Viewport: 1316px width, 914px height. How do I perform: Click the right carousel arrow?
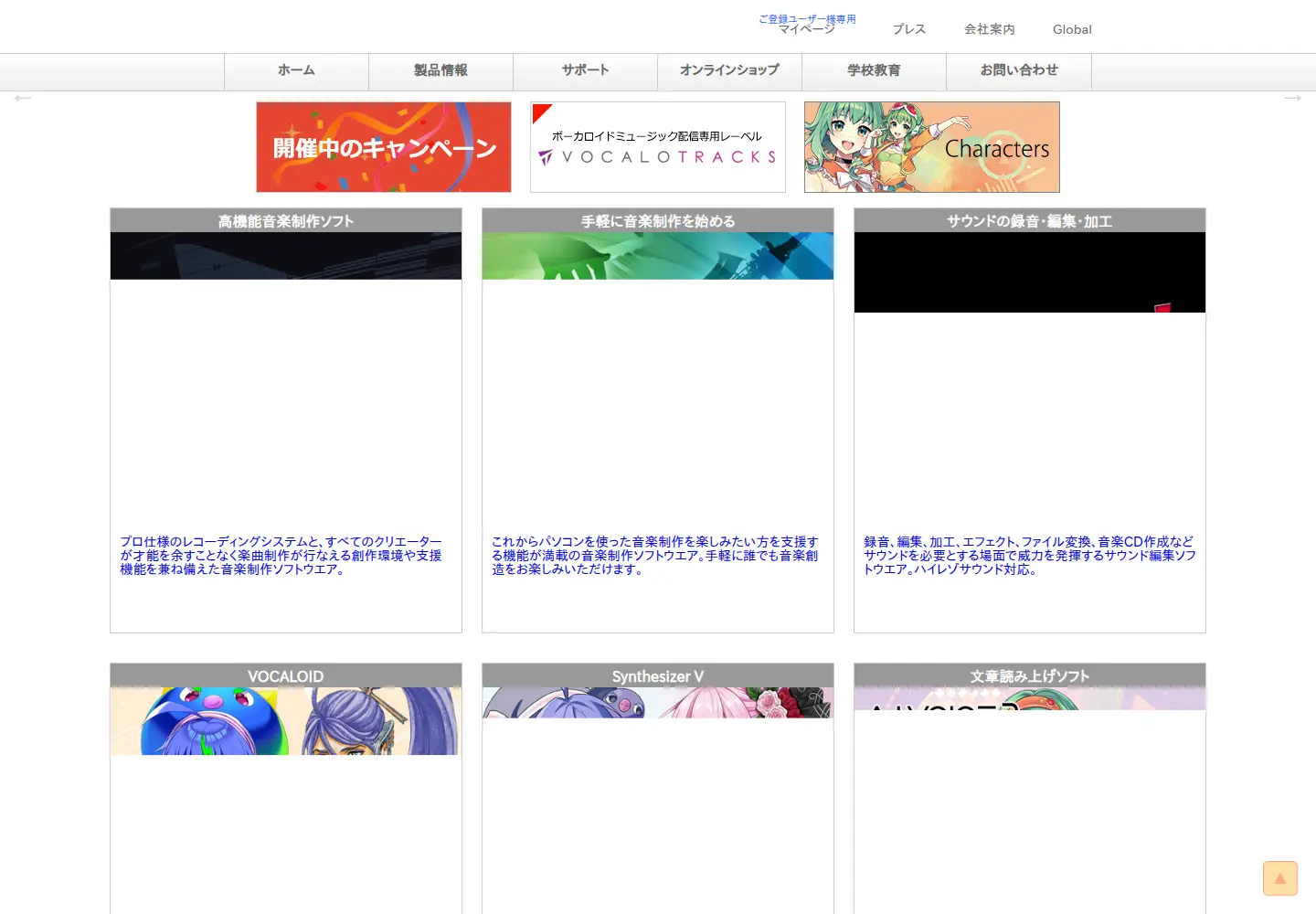[x=1292, y=98]
